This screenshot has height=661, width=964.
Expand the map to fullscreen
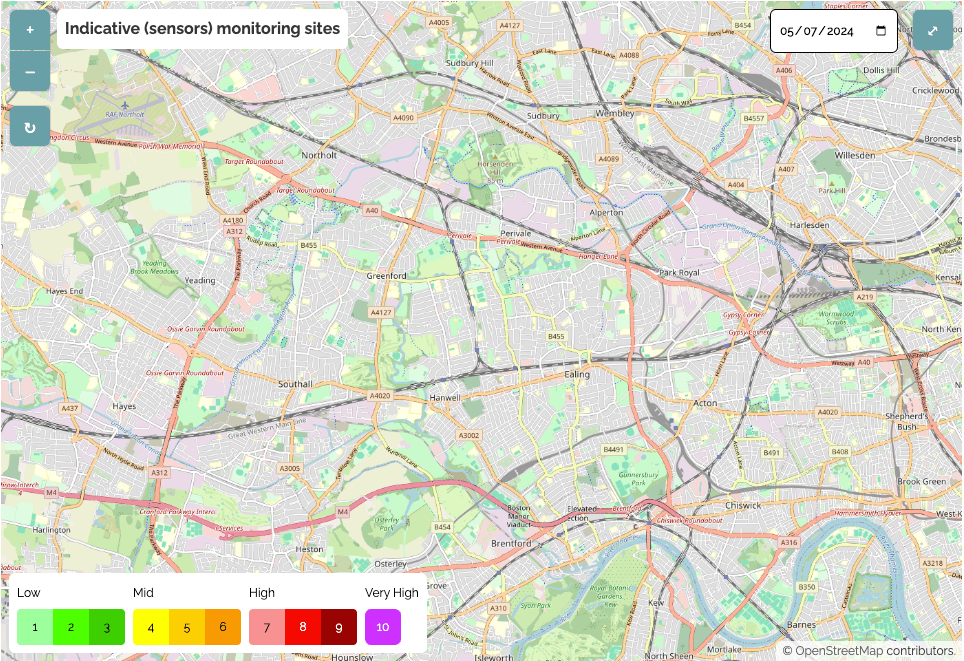click(933, 30)
